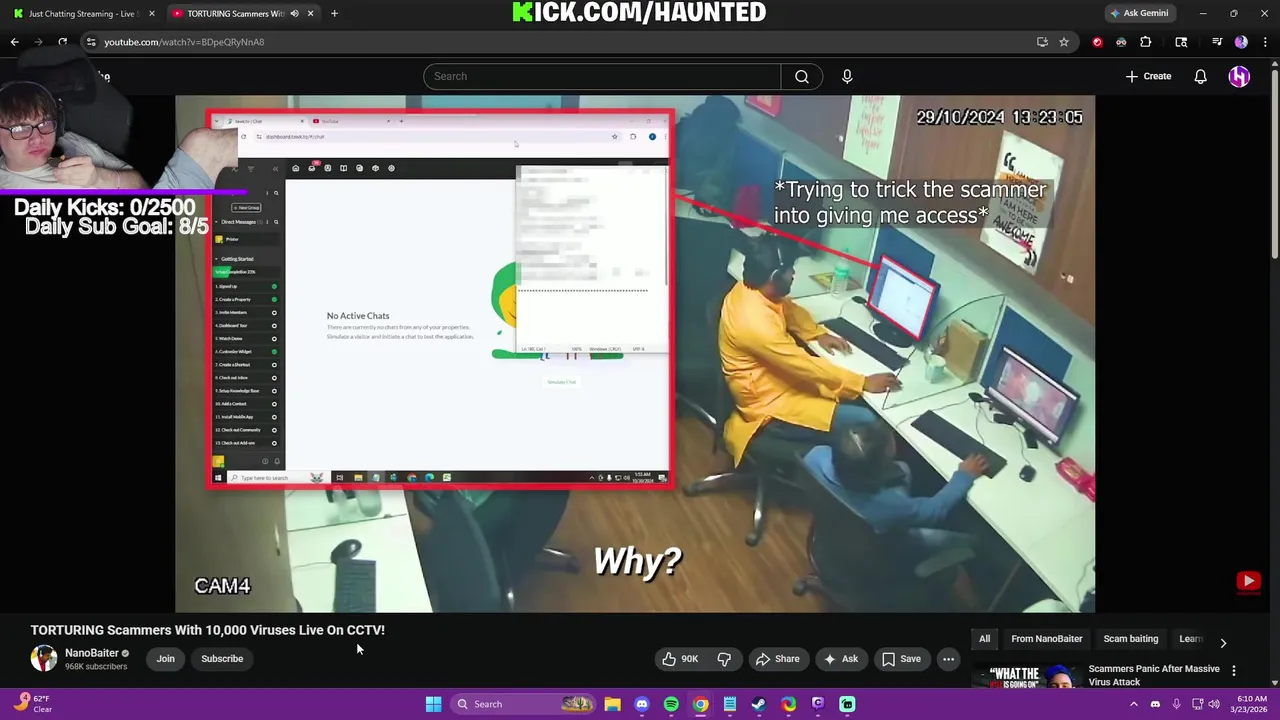Screen dimensions: 1280x720
Task: Open the suggested video thumbnail
Action: tap(1028, 676)
